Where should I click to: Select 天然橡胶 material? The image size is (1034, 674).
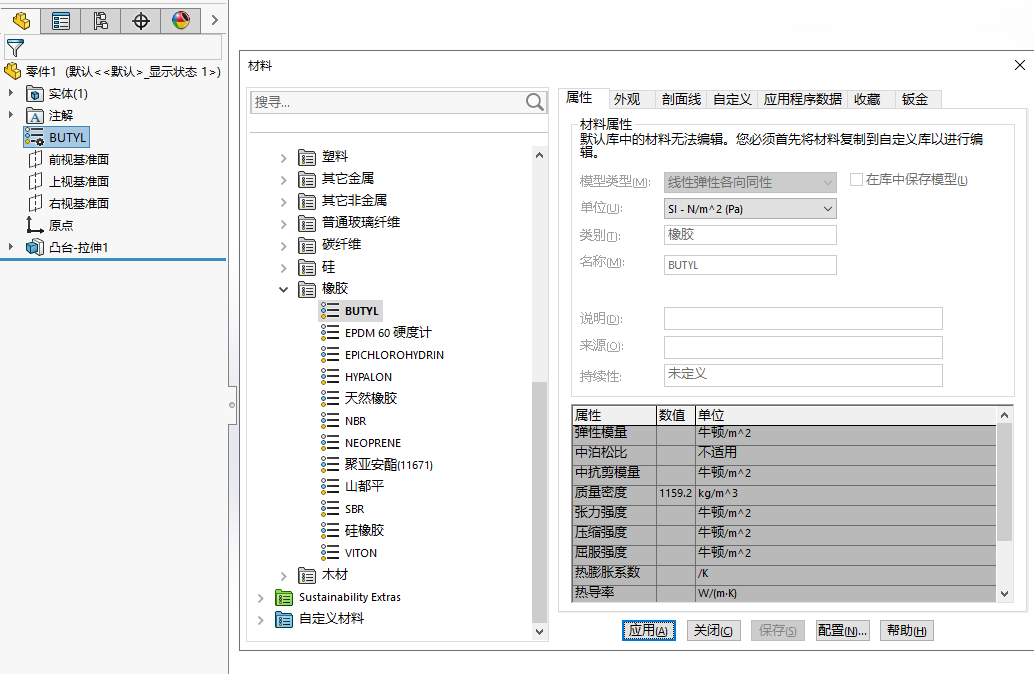(371, 398)
